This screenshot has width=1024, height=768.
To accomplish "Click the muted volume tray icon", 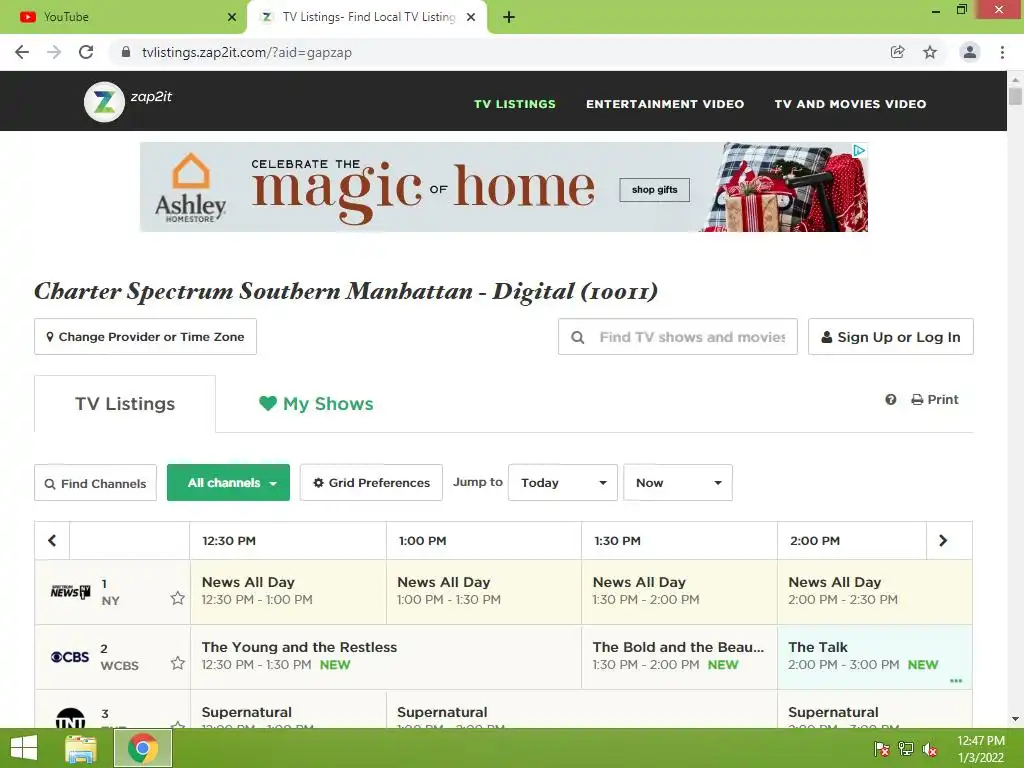I will (x=930, y=750).
